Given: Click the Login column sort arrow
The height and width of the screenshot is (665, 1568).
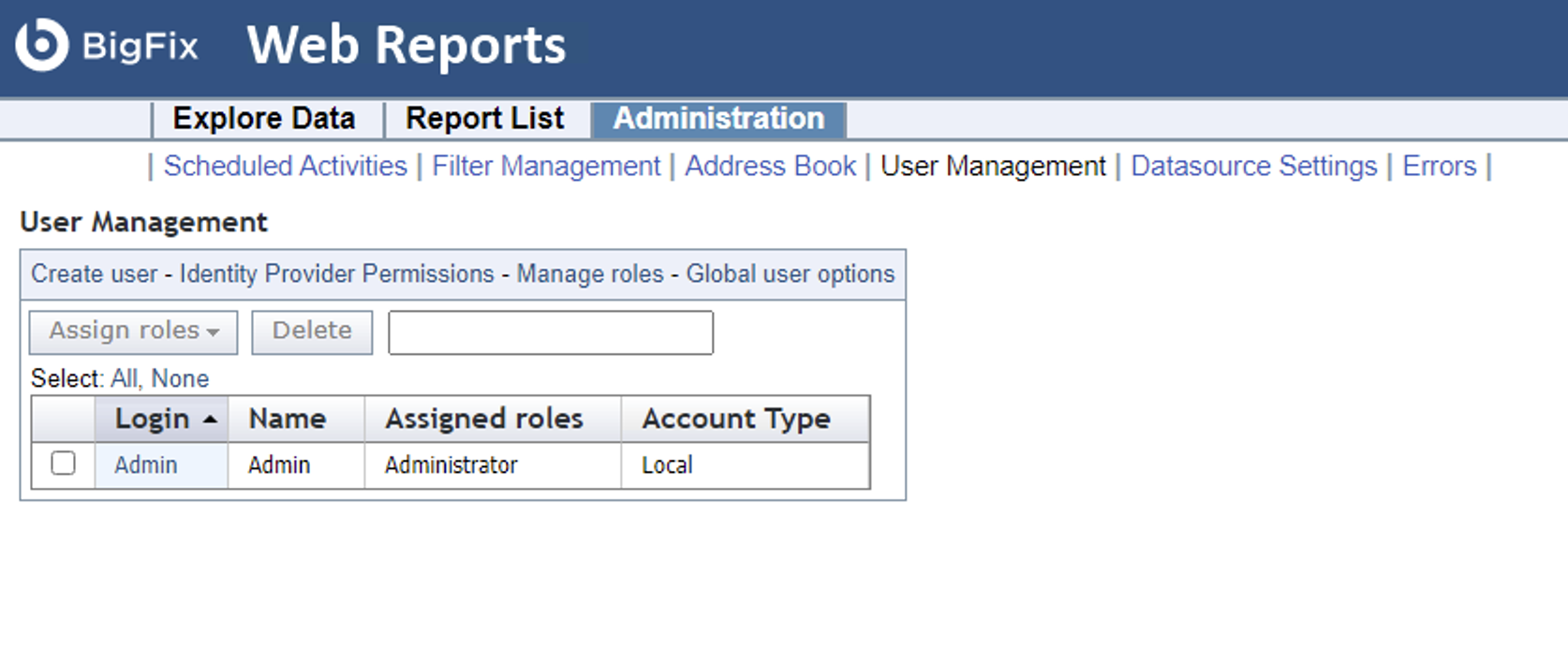Looking at the screenshot, I should [x=211, y=420].
